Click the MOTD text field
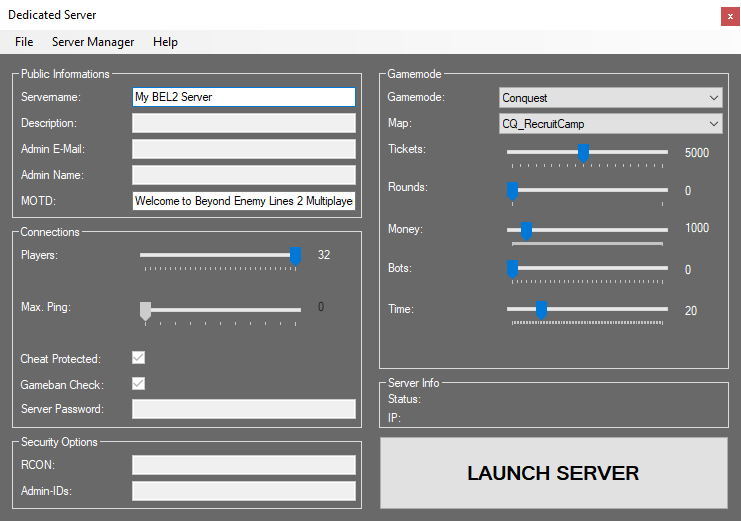This screenshot has width=741, height=521. pos(243,201)
